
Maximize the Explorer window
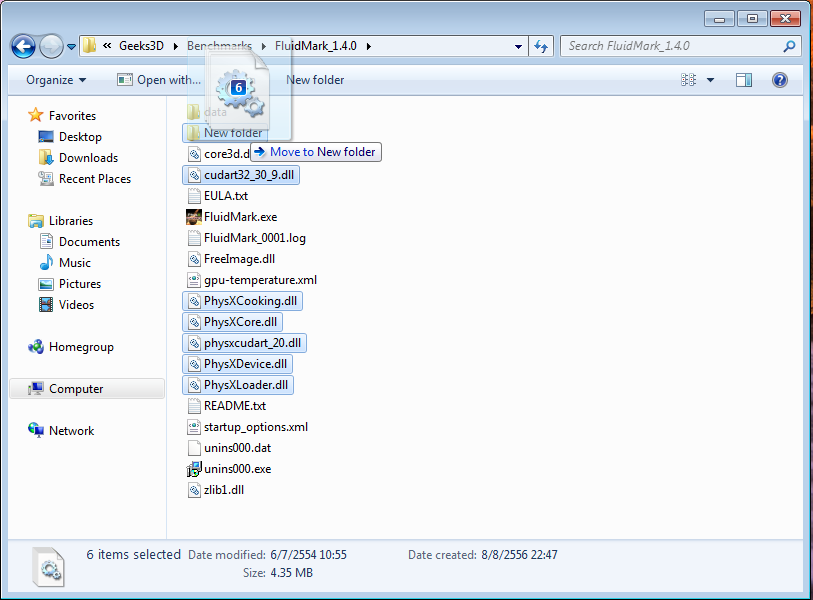click(x=752, y=19)
